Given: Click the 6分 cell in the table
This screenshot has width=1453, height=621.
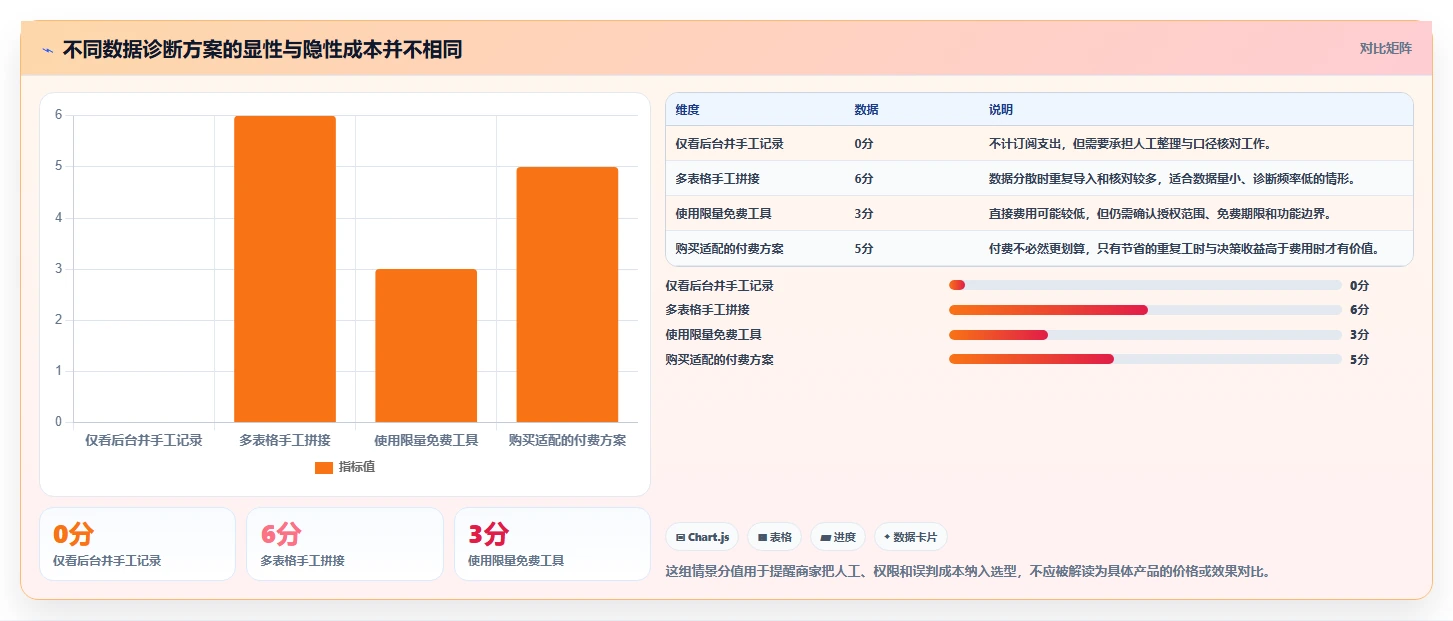Looking at the screenshot, I should [864, 179].
